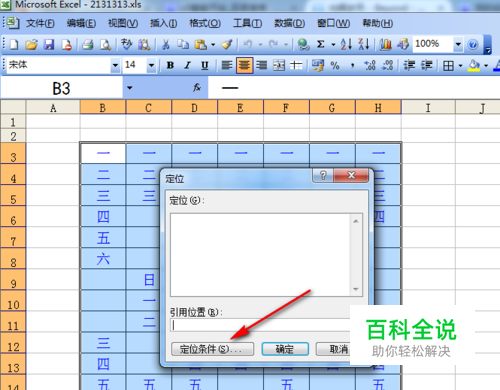The width and height of the screenshot is (500, 390).
Task: Open the 文件(F) menu
Action: pyautogui.click(x=40, y=23)
